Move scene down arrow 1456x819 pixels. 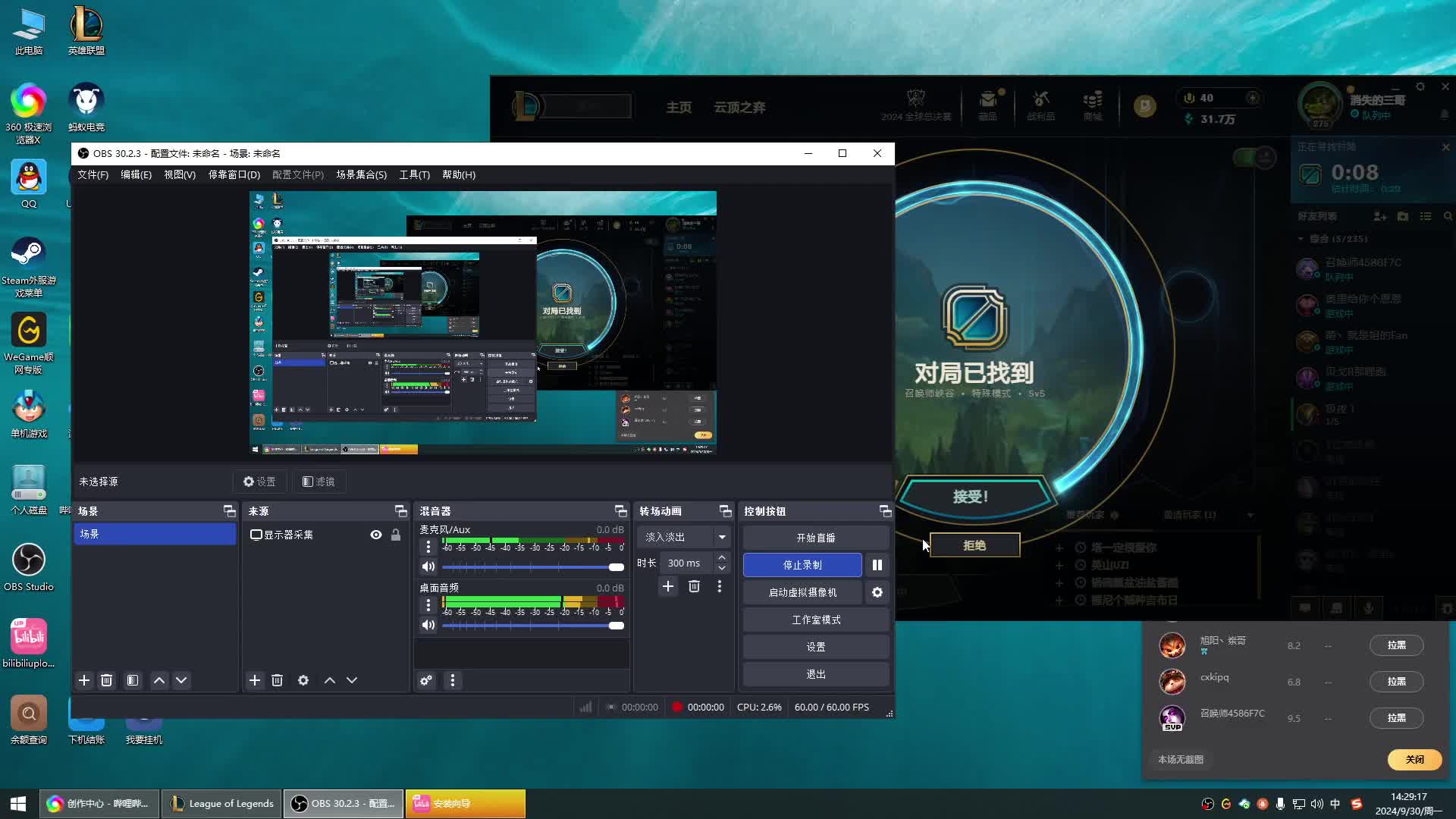coord(181,680)
